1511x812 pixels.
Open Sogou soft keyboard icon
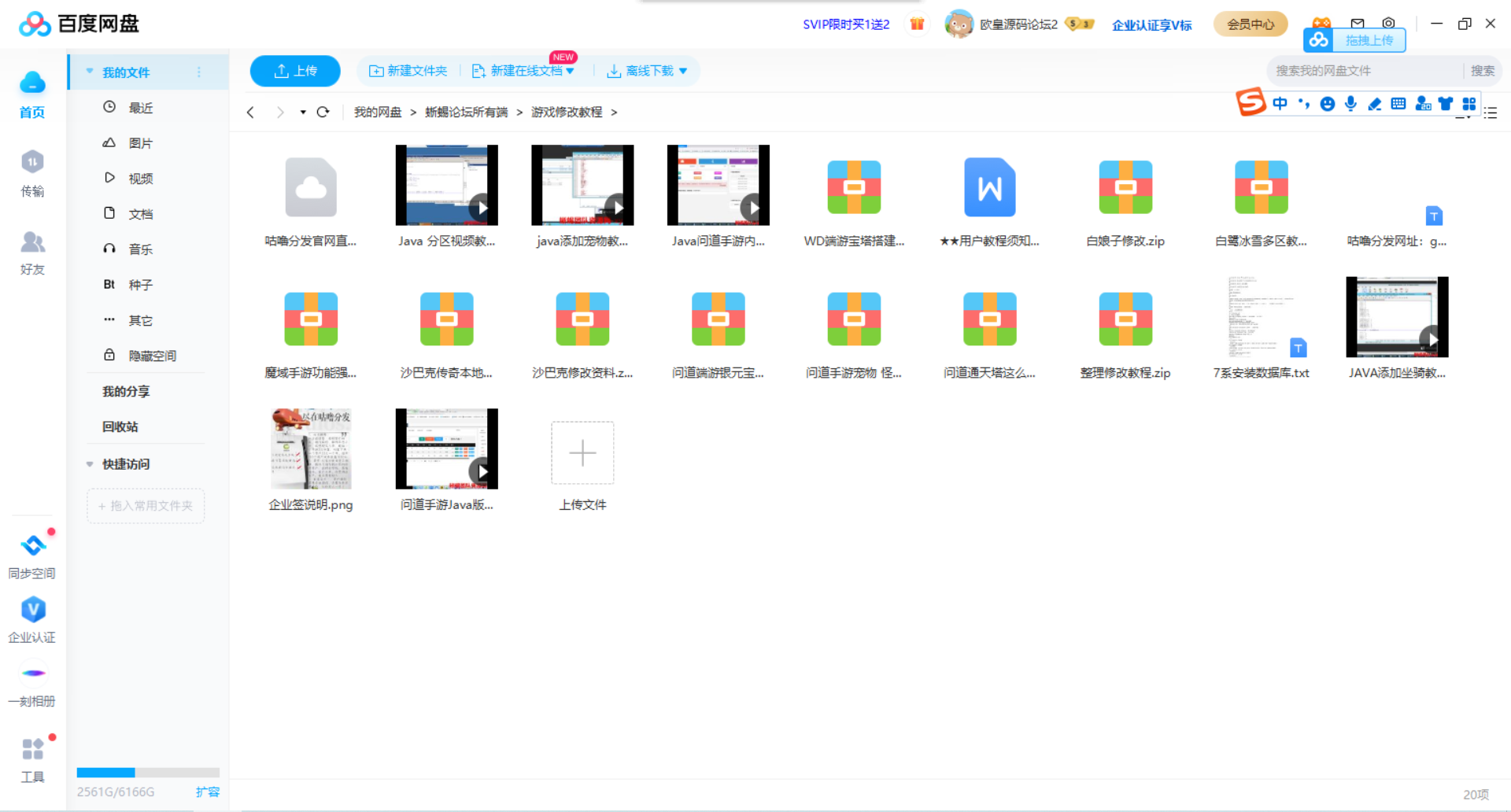[x=1398, y=104]
